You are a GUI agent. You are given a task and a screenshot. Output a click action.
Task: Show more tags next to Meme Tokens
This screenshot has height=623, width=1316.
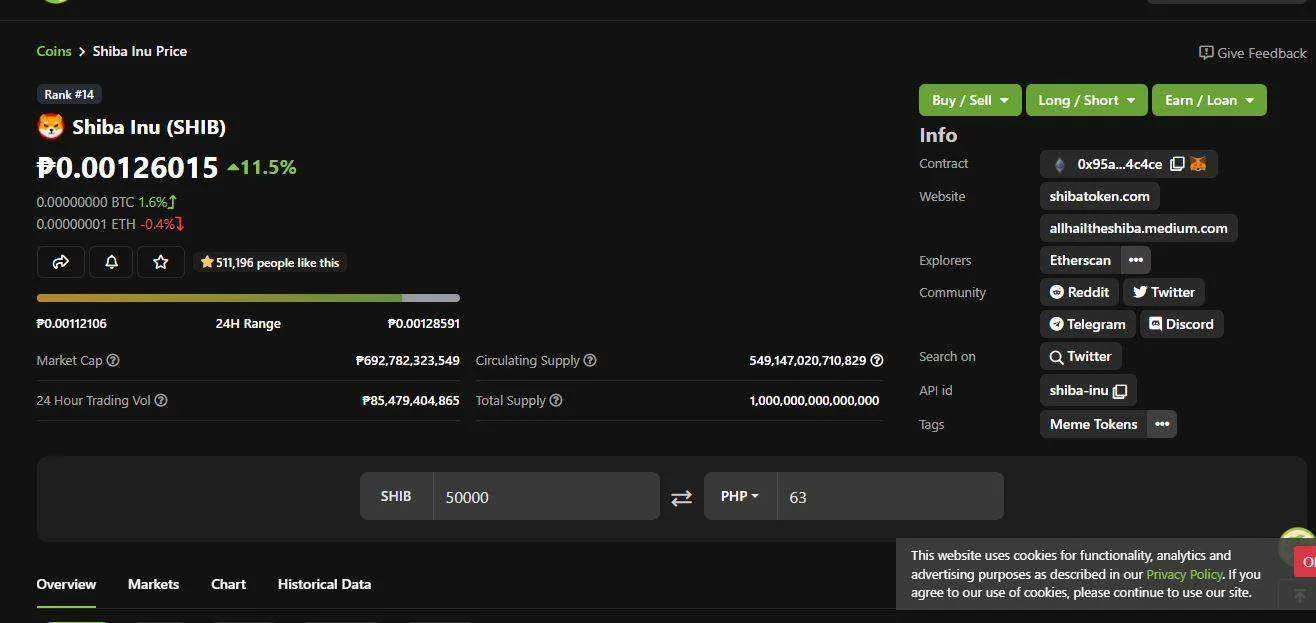coord(1162,424)
